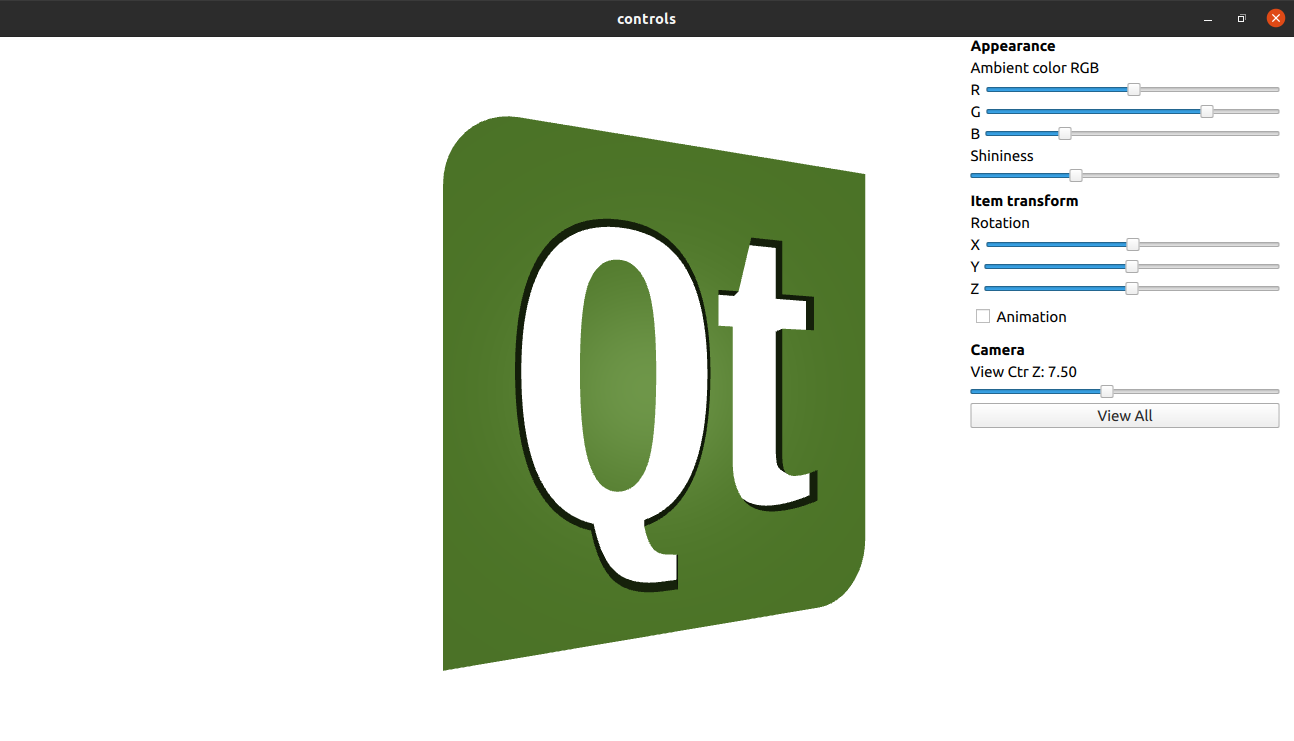Click the Camera section heading
This screenshot has width=1294, height=741.
998,350
